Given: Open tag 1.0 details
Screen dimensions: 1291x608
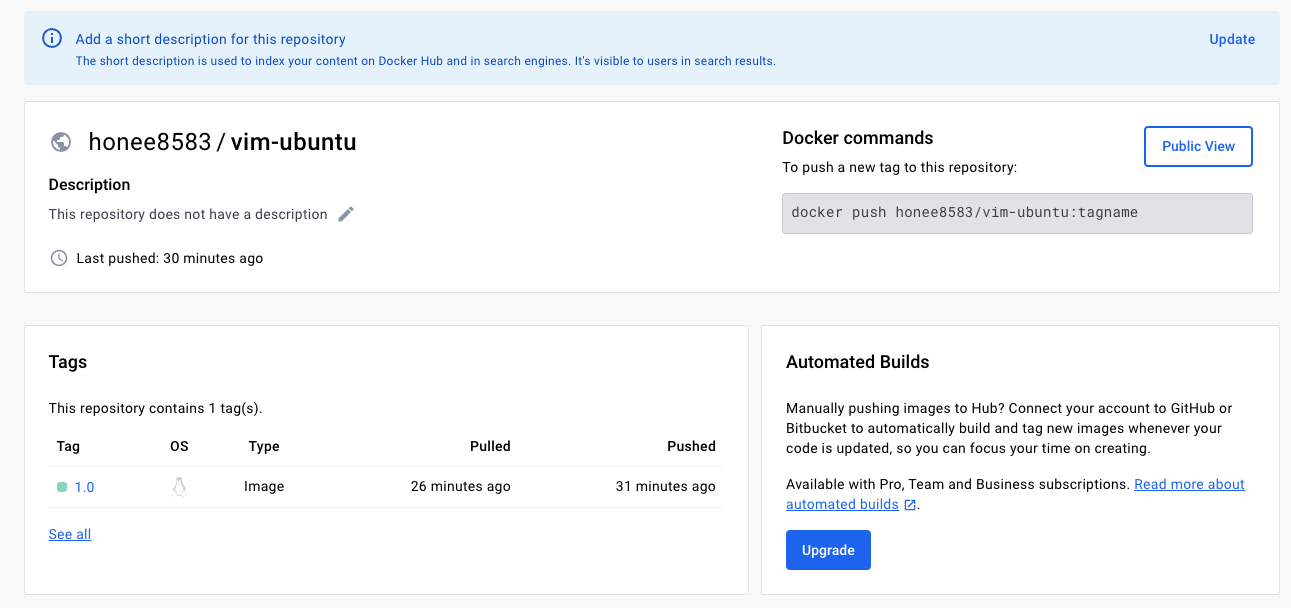Looking at the screenshot, I should (x=85, y=487).
